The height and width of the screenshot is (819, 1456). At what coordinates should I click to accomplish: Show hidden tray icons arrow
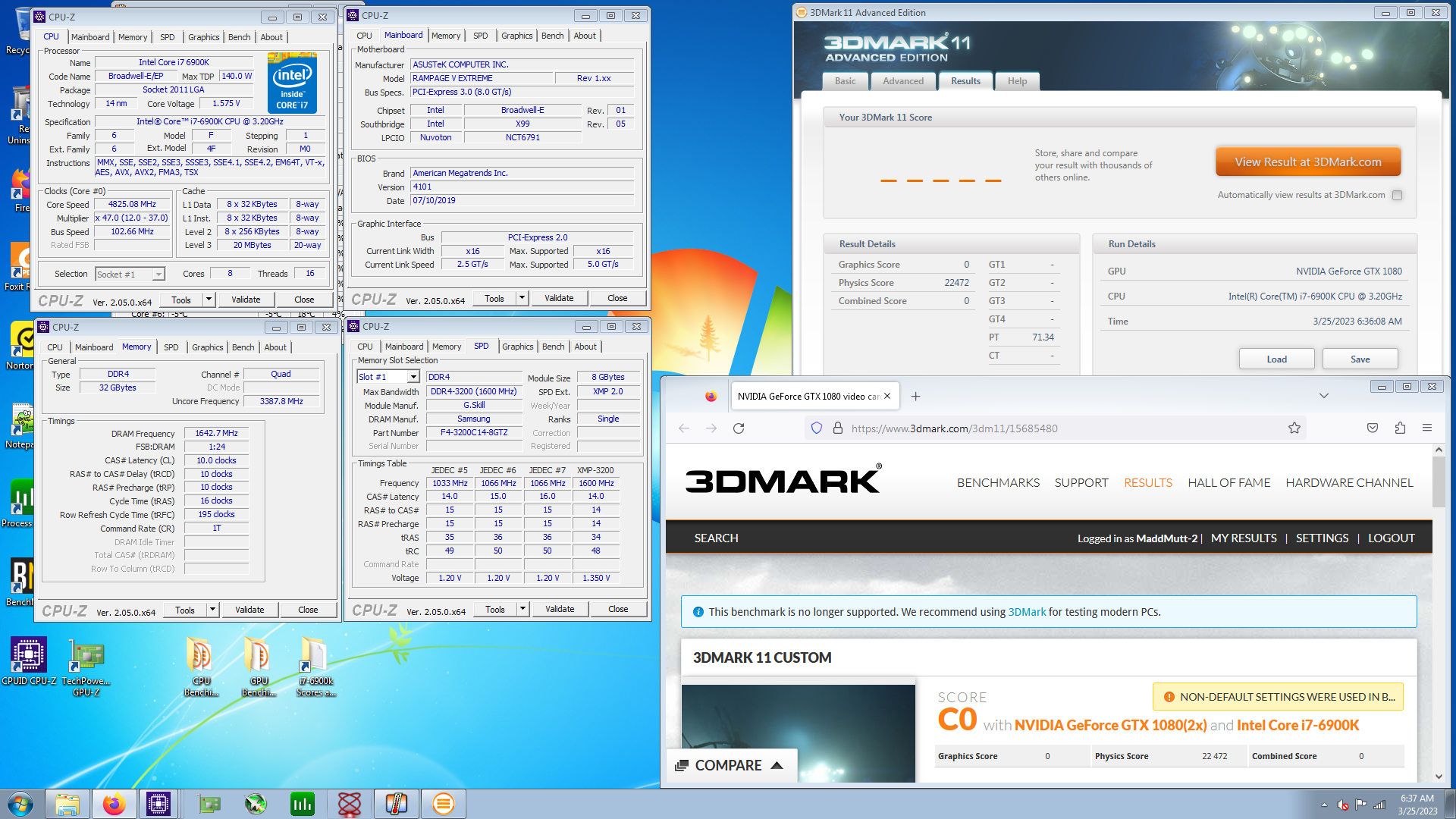click(1324, 805)
